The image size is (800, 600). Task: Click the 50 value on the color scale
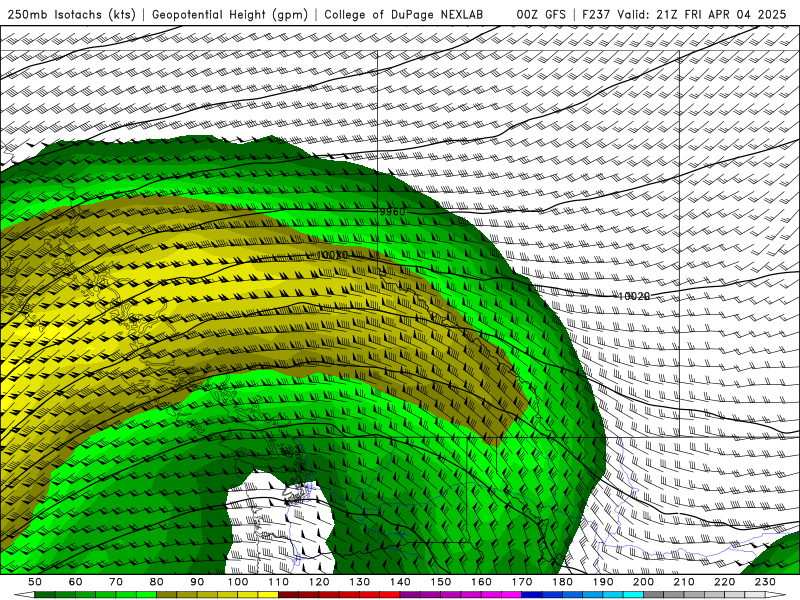coord(35,582)
